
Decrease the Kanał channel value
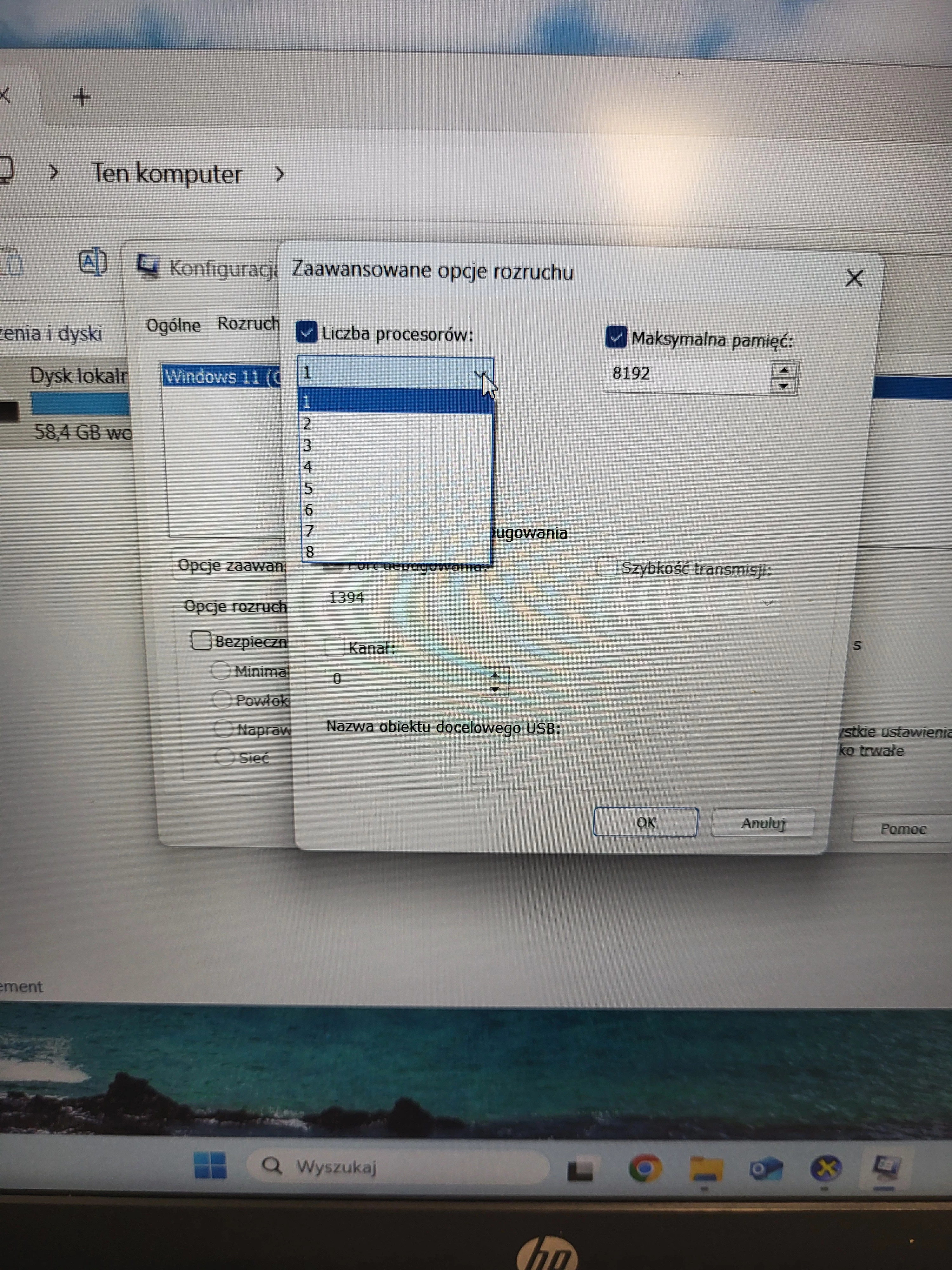(x=496, y=689)
